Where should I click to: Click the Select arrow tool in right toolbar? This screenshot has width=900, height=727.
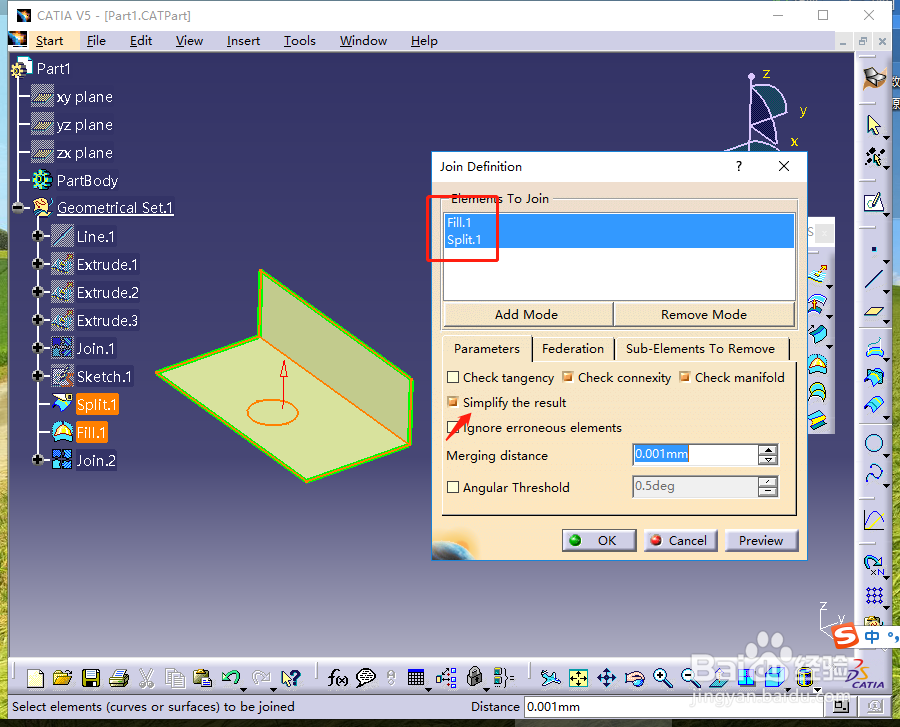click(874, 125)
